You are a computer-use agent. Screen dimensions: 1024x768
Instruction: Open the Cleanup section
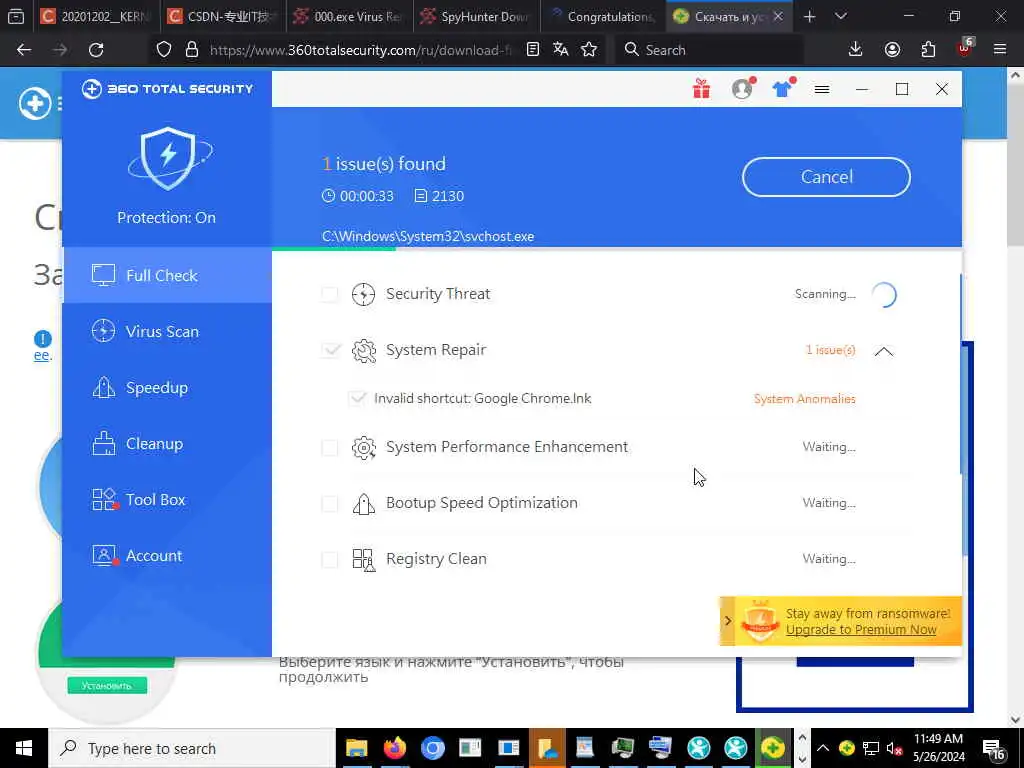[x=167, y=444]
